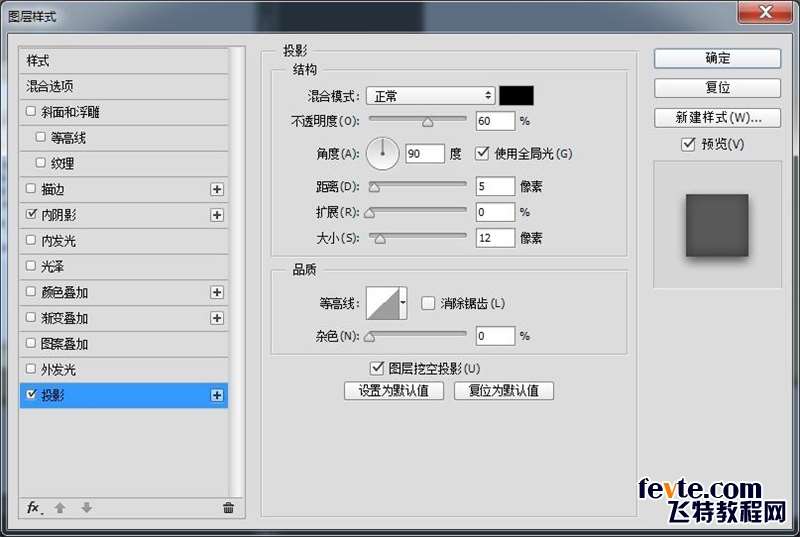Toggle 使用全局光 checkbox

click(482, 153)
